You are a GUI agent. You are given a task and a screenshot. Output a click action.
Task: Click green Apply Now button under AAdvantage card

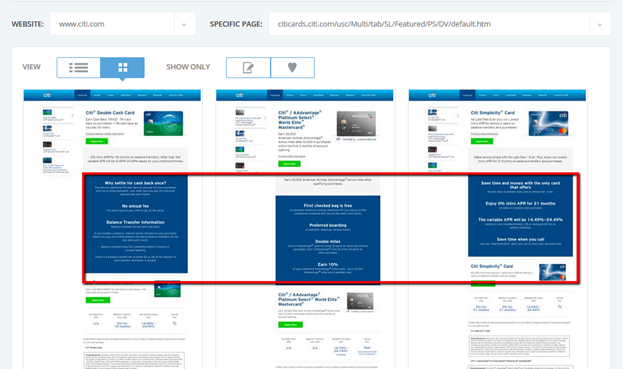[289, 164]
